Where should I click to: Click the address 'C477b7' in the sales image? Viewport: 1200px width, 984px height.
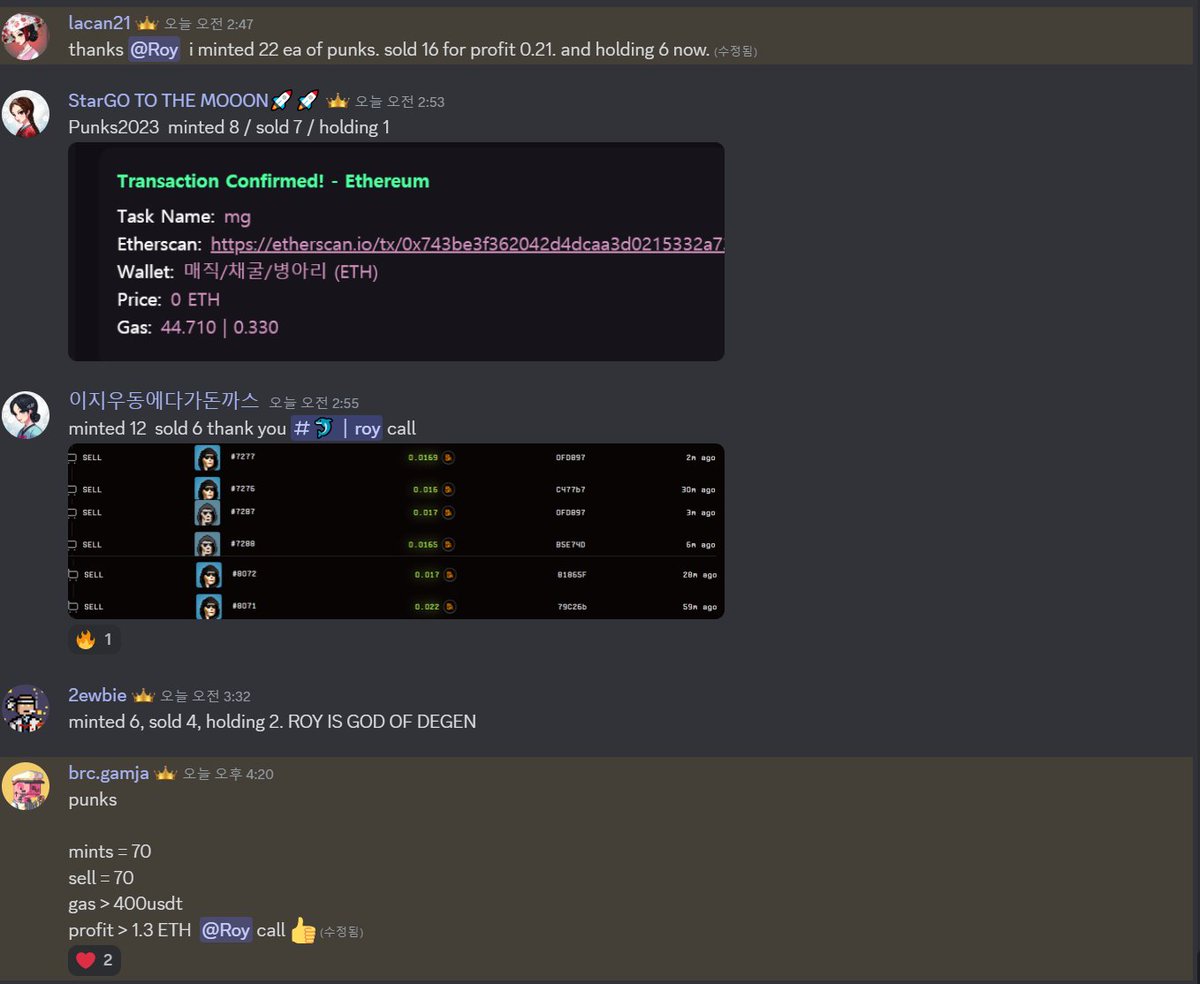571,490
